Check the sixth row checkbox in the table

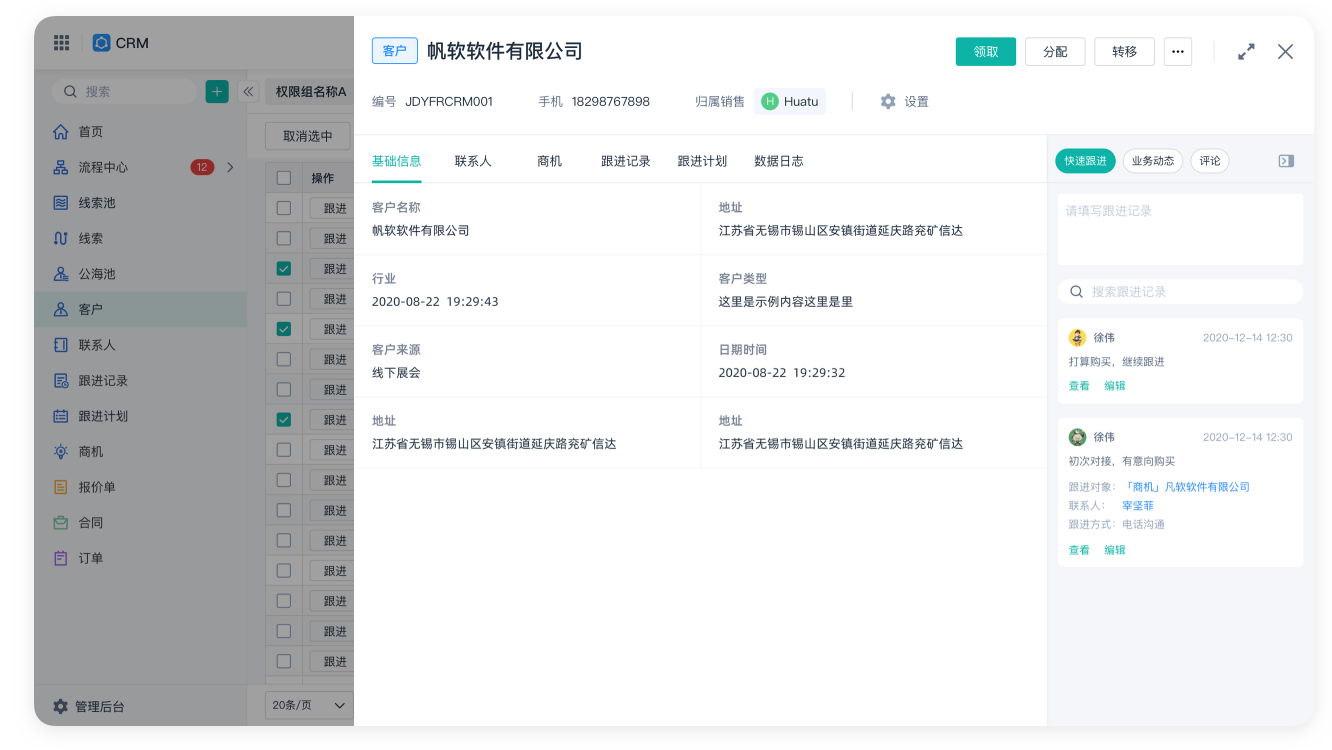tap(284, 358)
